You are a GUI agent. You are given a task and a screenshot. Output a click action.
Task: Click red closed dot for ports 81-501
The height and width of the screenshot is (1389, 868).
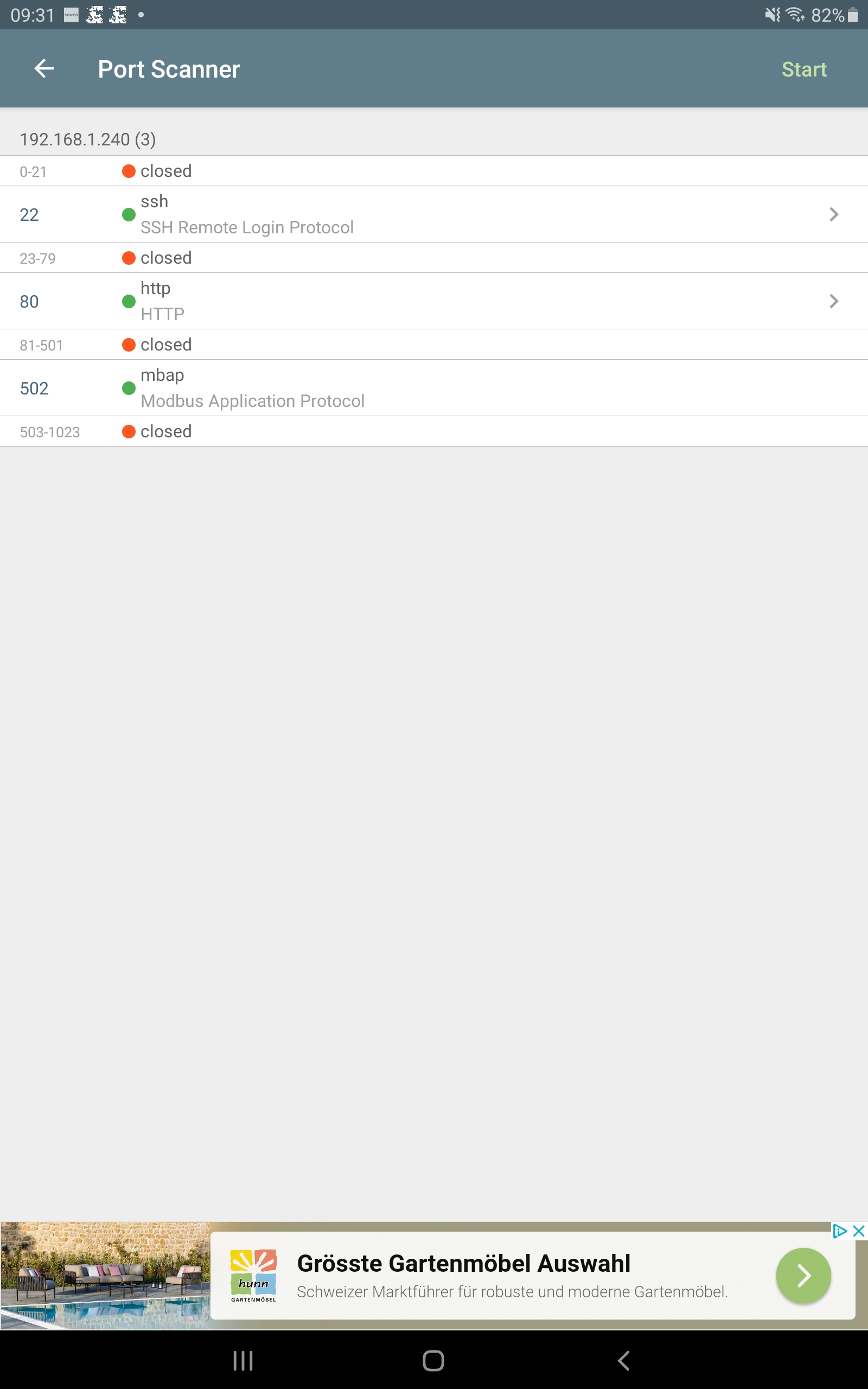coord(129,345)
